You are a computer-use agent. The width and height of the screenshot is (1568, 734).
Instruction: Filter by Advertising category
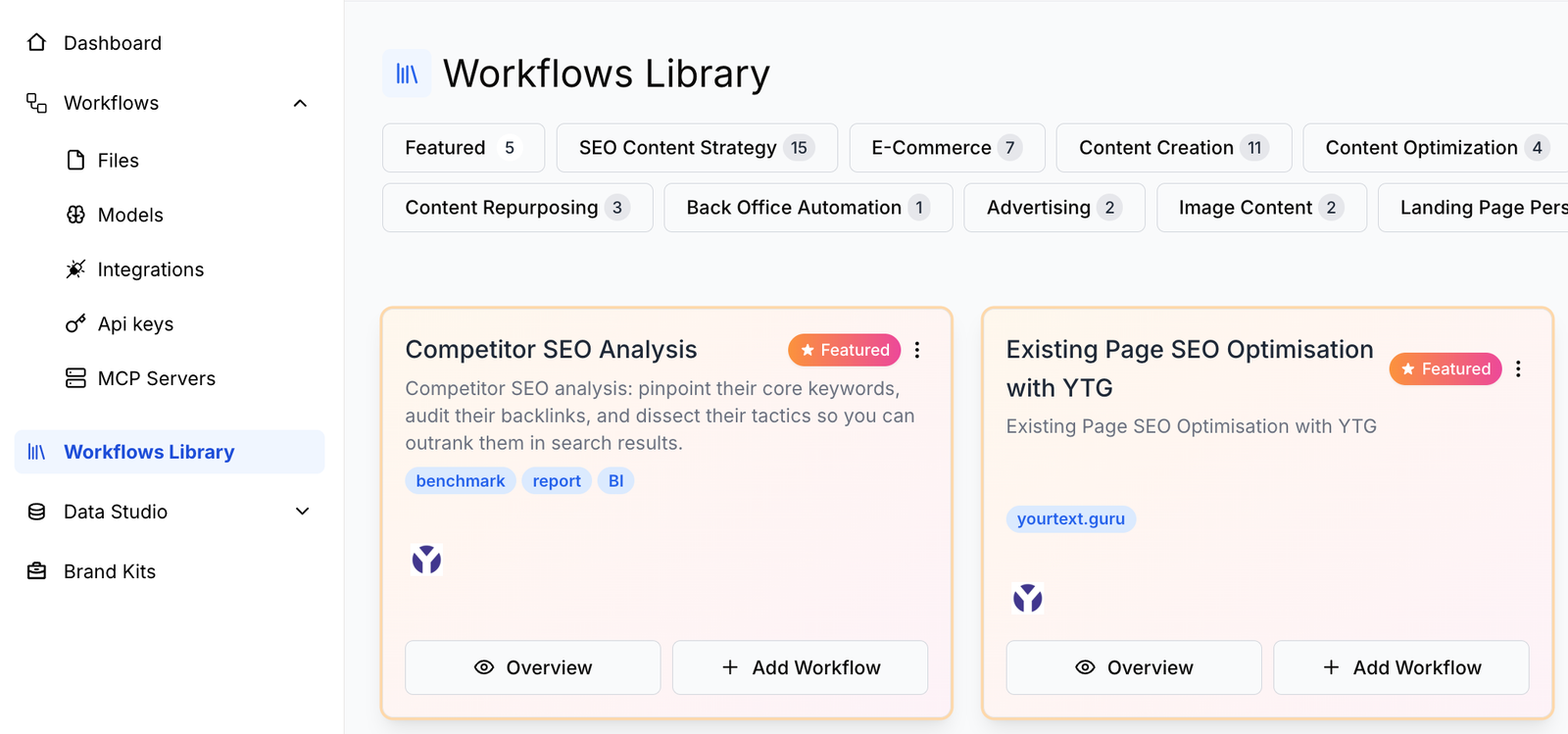tap(1054, 208)
